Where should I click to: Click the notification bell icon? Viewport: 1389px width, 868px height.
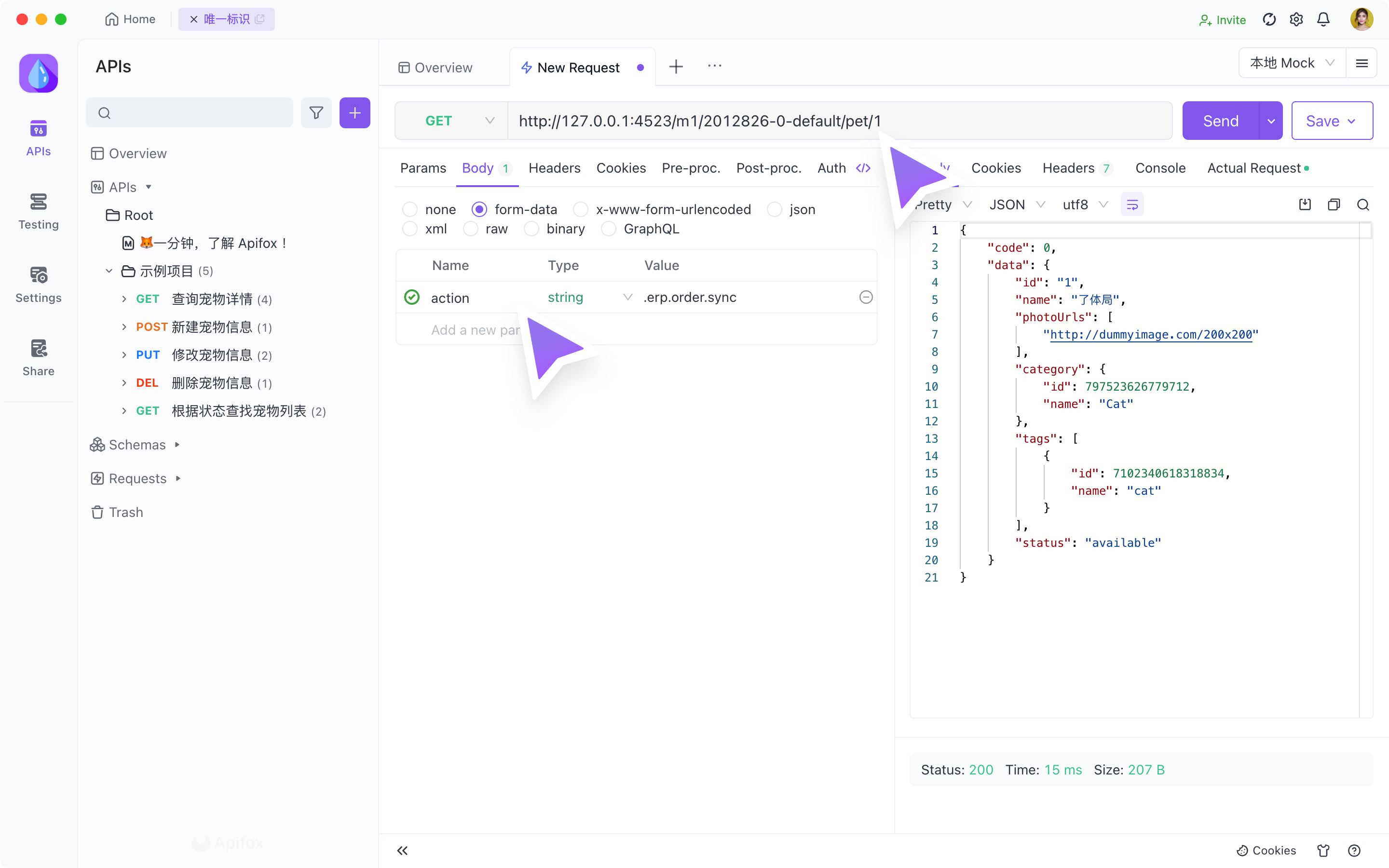[1323, 19]
